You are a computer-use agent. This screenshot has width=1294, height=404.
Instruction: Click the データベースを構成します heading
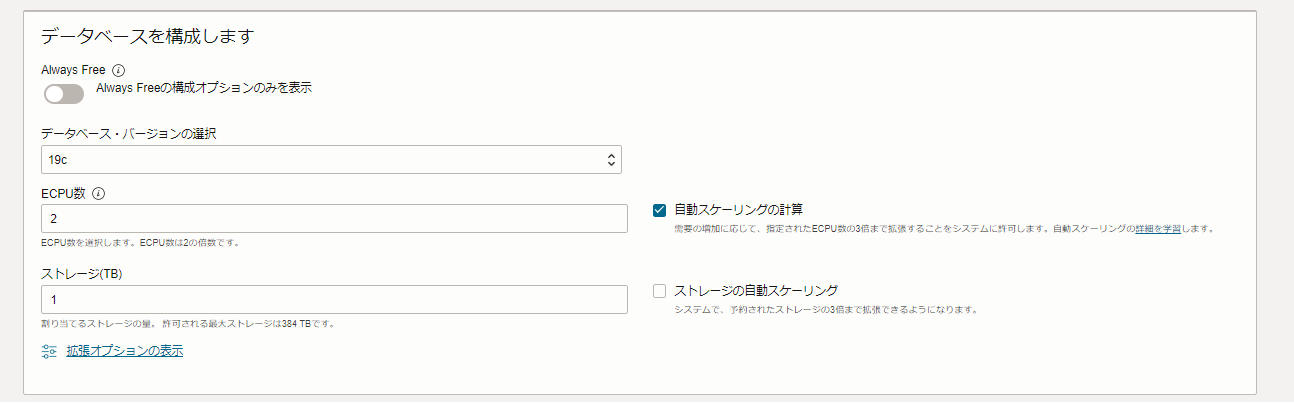coord(148,37)
